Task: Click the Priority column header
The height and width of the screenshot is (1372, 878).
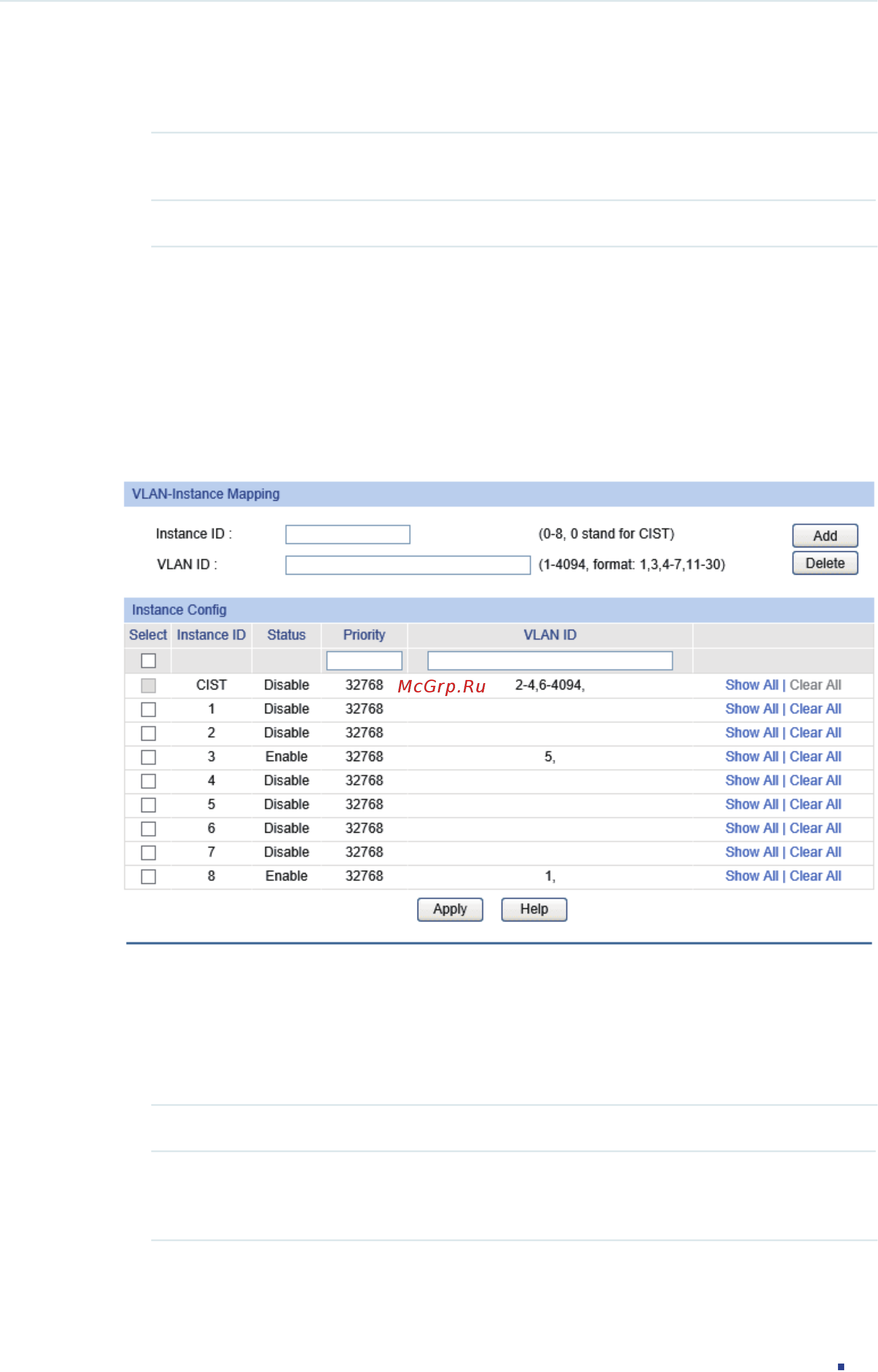Action: 364,635
